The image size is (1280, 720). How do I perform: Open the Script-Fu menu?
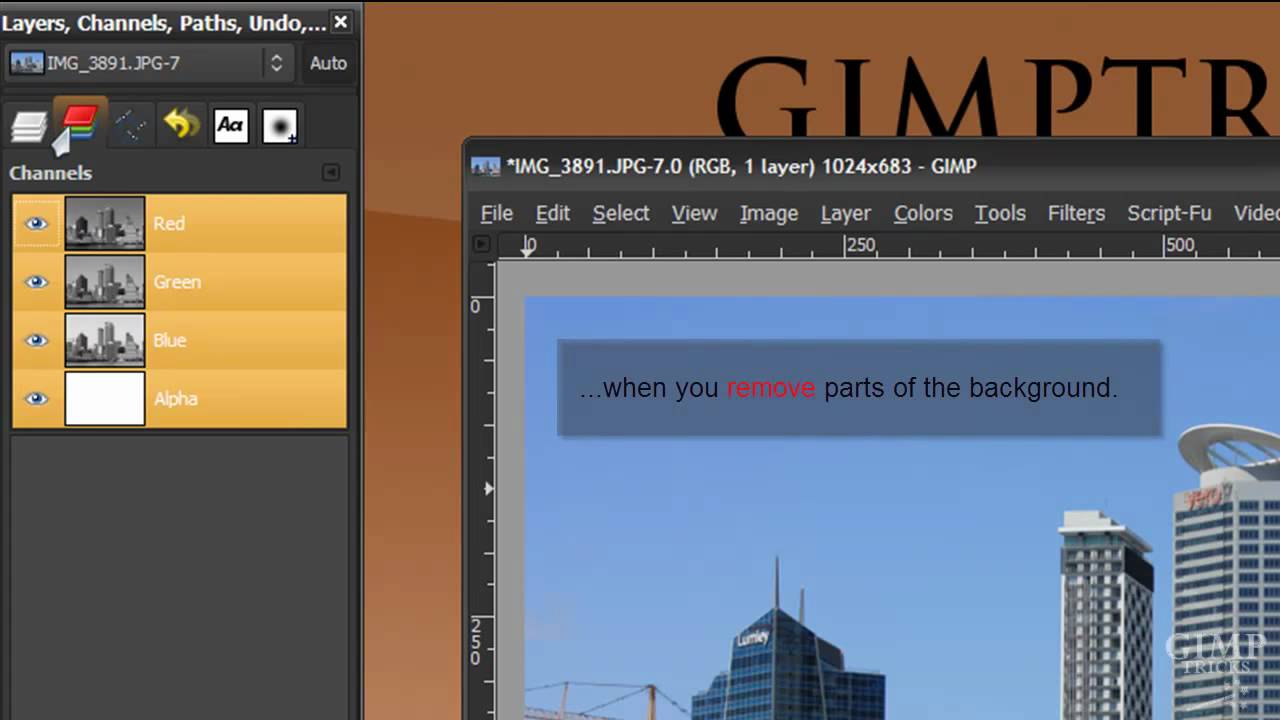point(1169,213)
